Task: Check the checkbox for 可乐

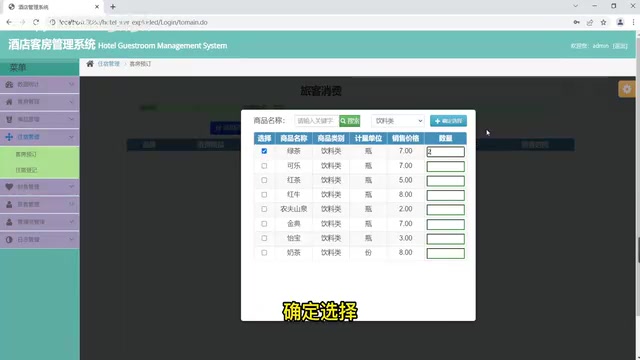Action: (x=264, y=166)
